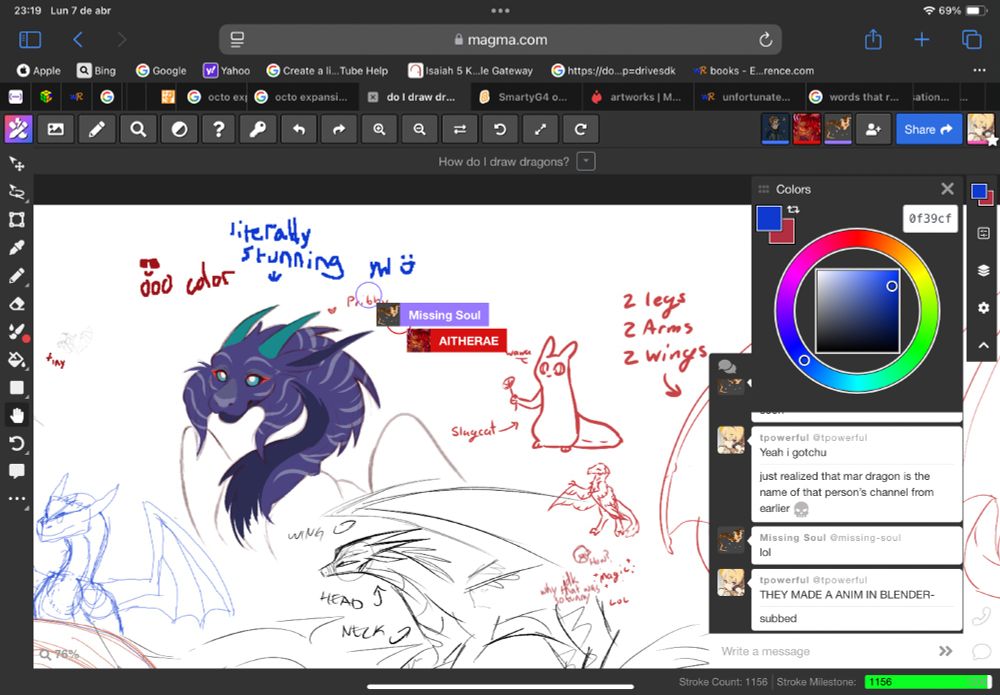This screenshot has height=695, width=1000.
Task: Click the insert image toolbar icon
Action: (x=56, y=129)
